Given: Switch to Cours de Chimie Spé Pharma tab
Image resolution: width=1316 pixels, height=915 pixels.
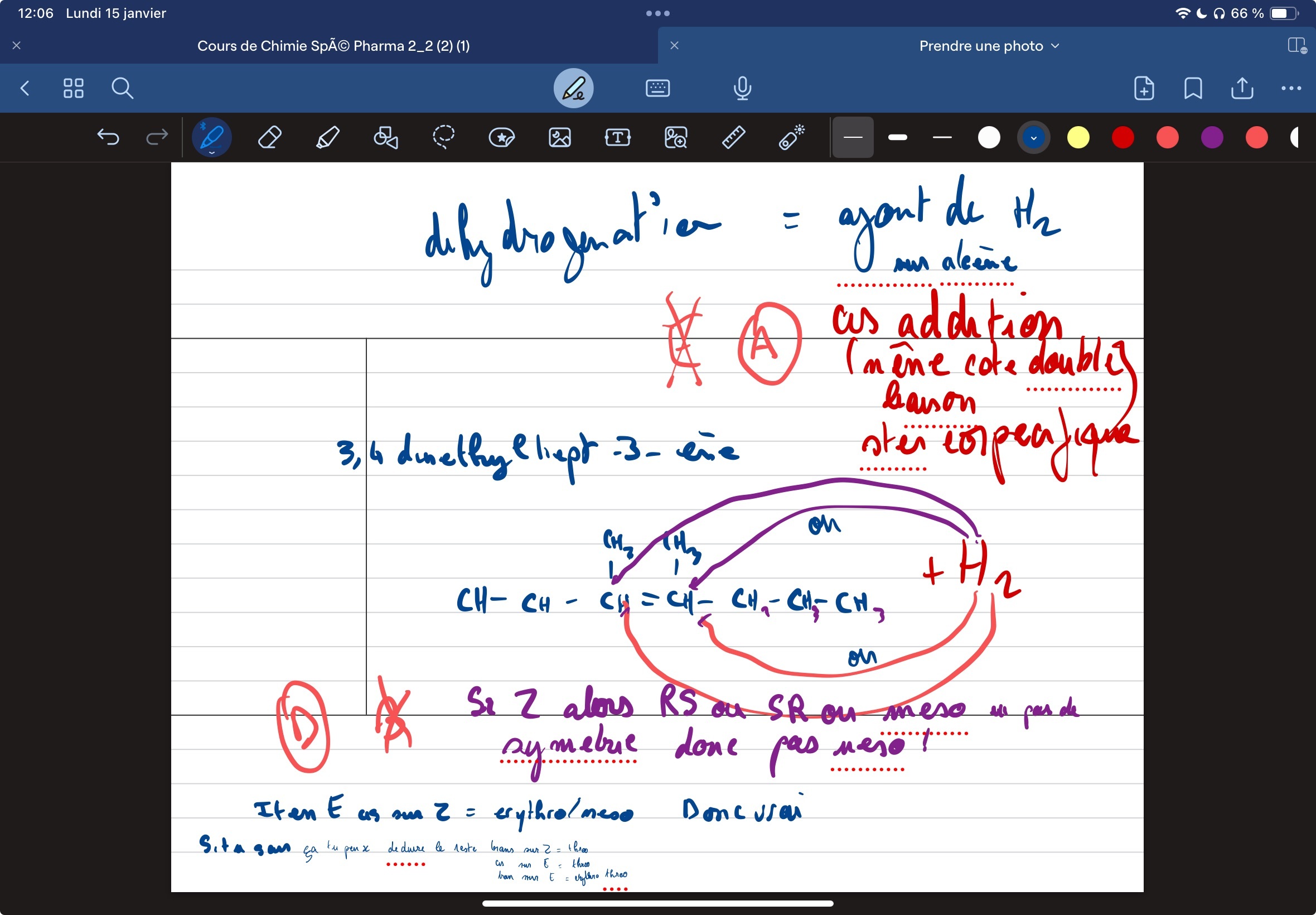Looking at the screenshot, I should click(x=333, y=46).
